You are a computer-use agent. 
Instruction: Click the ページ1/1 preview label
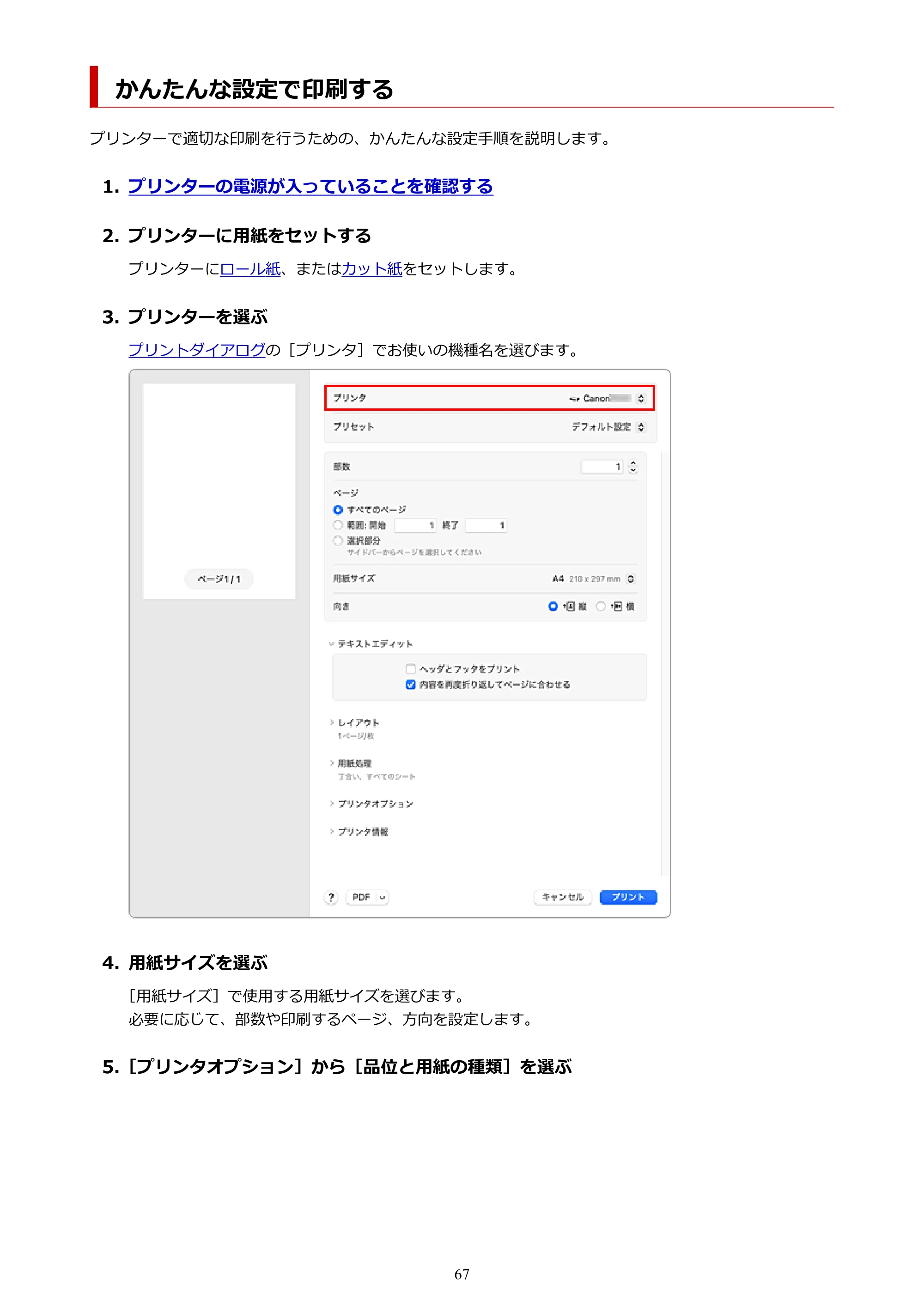point(219,579)
